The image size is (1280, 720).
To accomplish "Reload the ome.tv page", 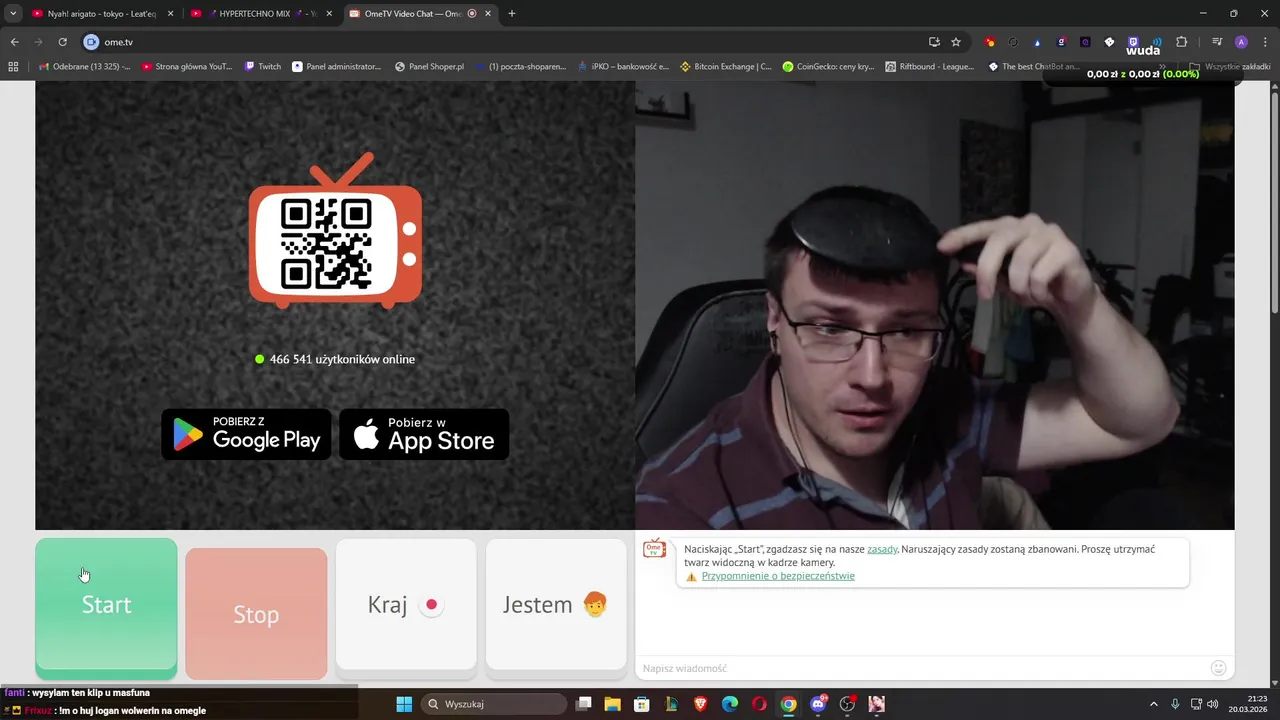I will tap(62, 42).
